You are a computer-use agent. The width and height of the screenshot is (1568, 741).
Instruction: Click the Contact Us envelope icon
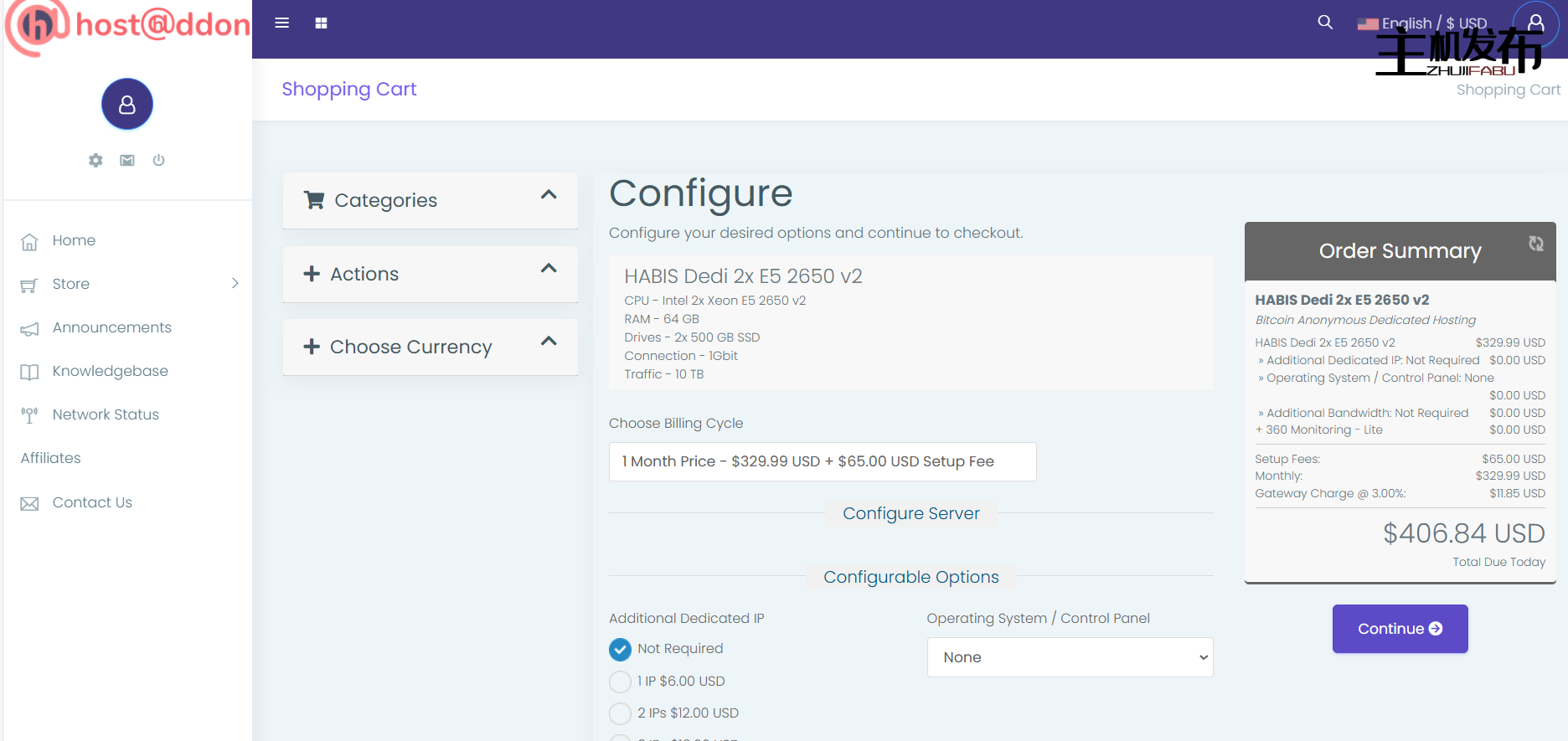click(29, 503)
